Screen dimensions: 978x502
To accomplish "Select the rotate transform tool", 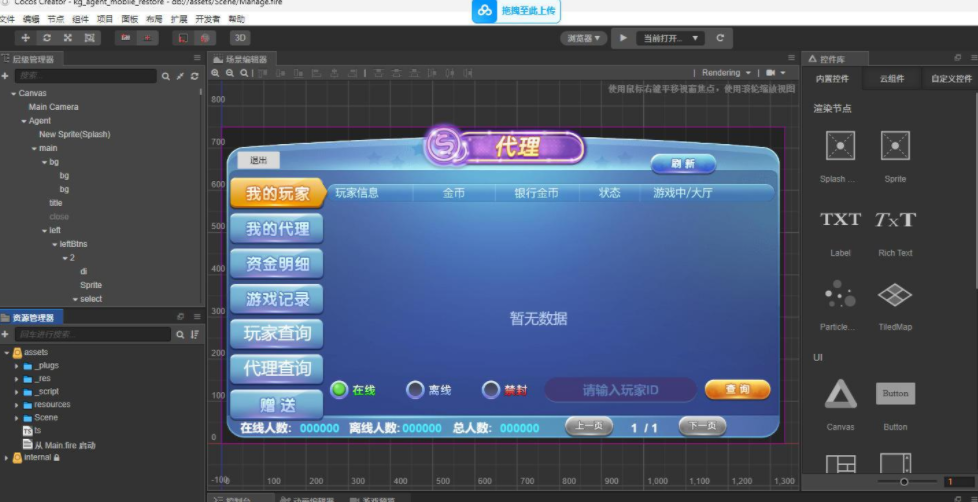I will 47,38.
